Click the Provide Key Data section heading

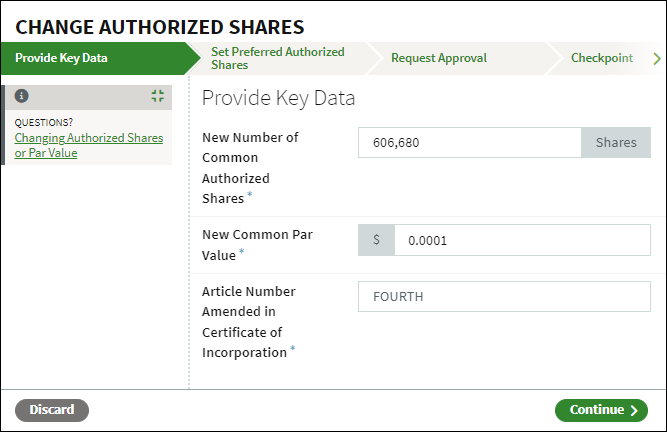[x=278, y=98]
